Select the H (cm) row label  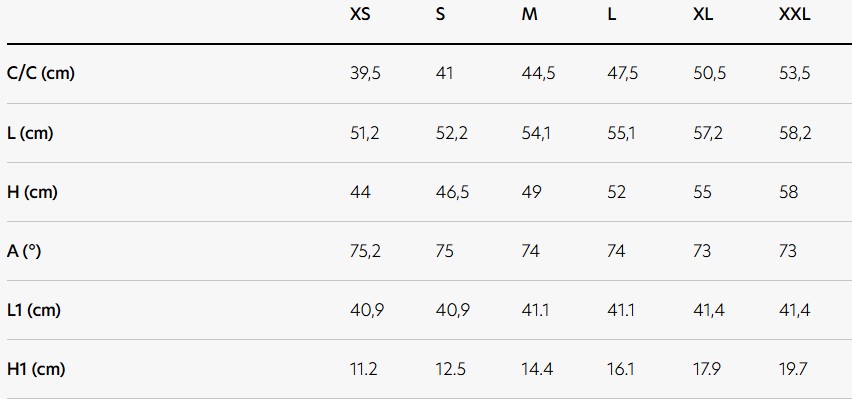[32, 192]
